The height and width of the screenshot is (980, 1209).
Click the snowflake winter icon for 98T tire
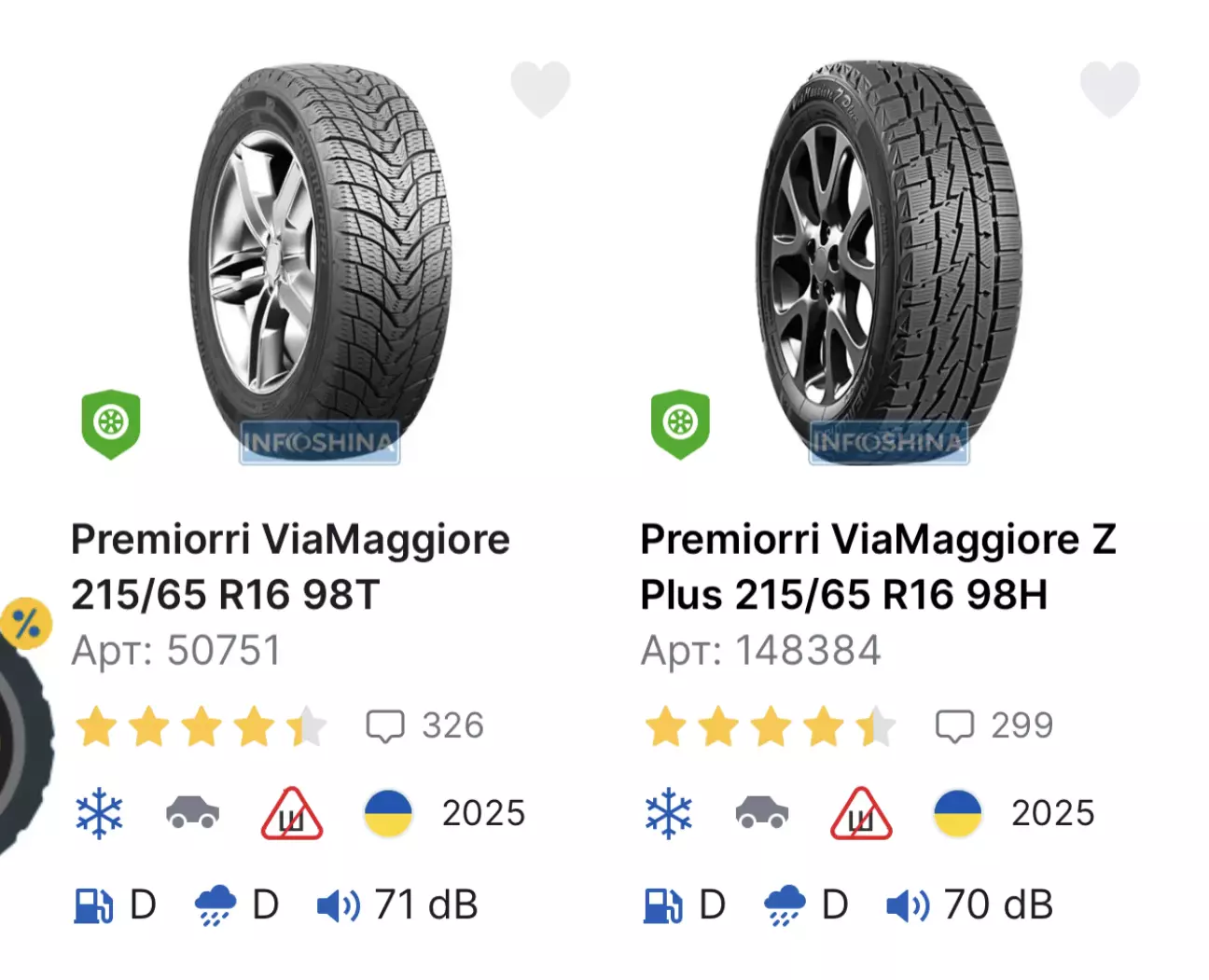[x=99, y=813]
